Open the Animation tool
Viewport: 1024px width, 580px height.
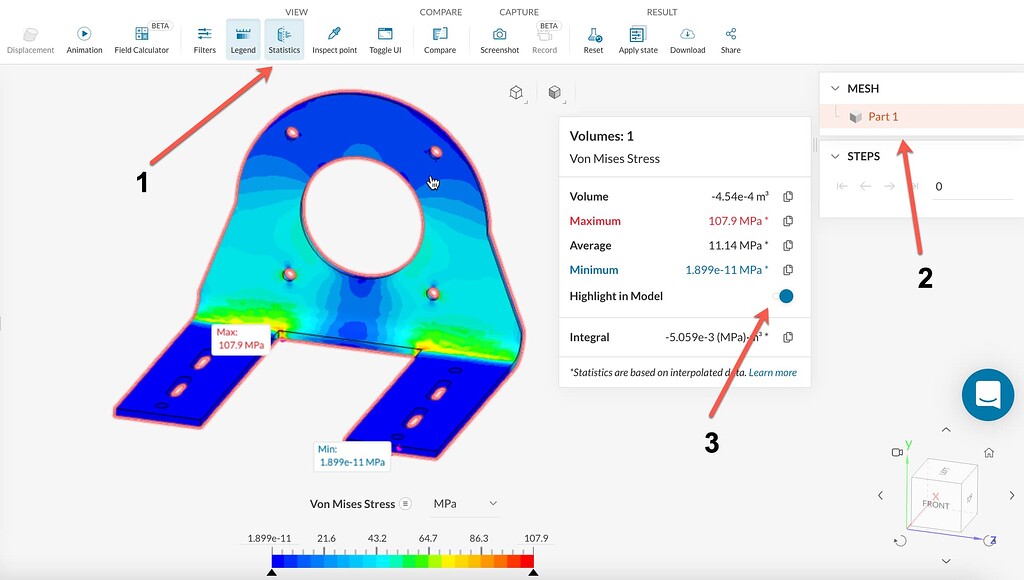pos(84,39)
